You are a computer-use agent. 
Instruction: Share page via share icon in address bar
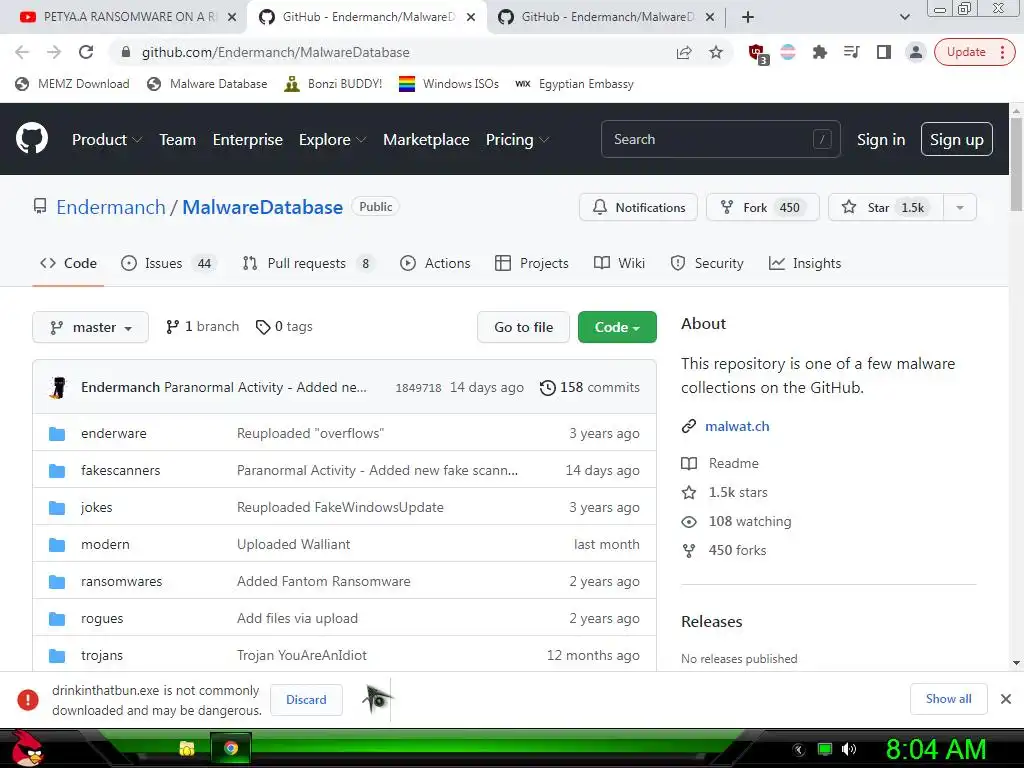pos(684,52)
